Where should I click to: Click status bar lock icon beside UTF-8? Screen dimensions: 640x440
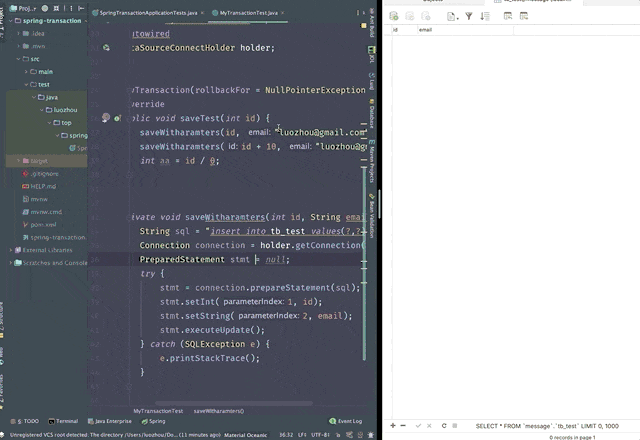(x=338, y=435)
